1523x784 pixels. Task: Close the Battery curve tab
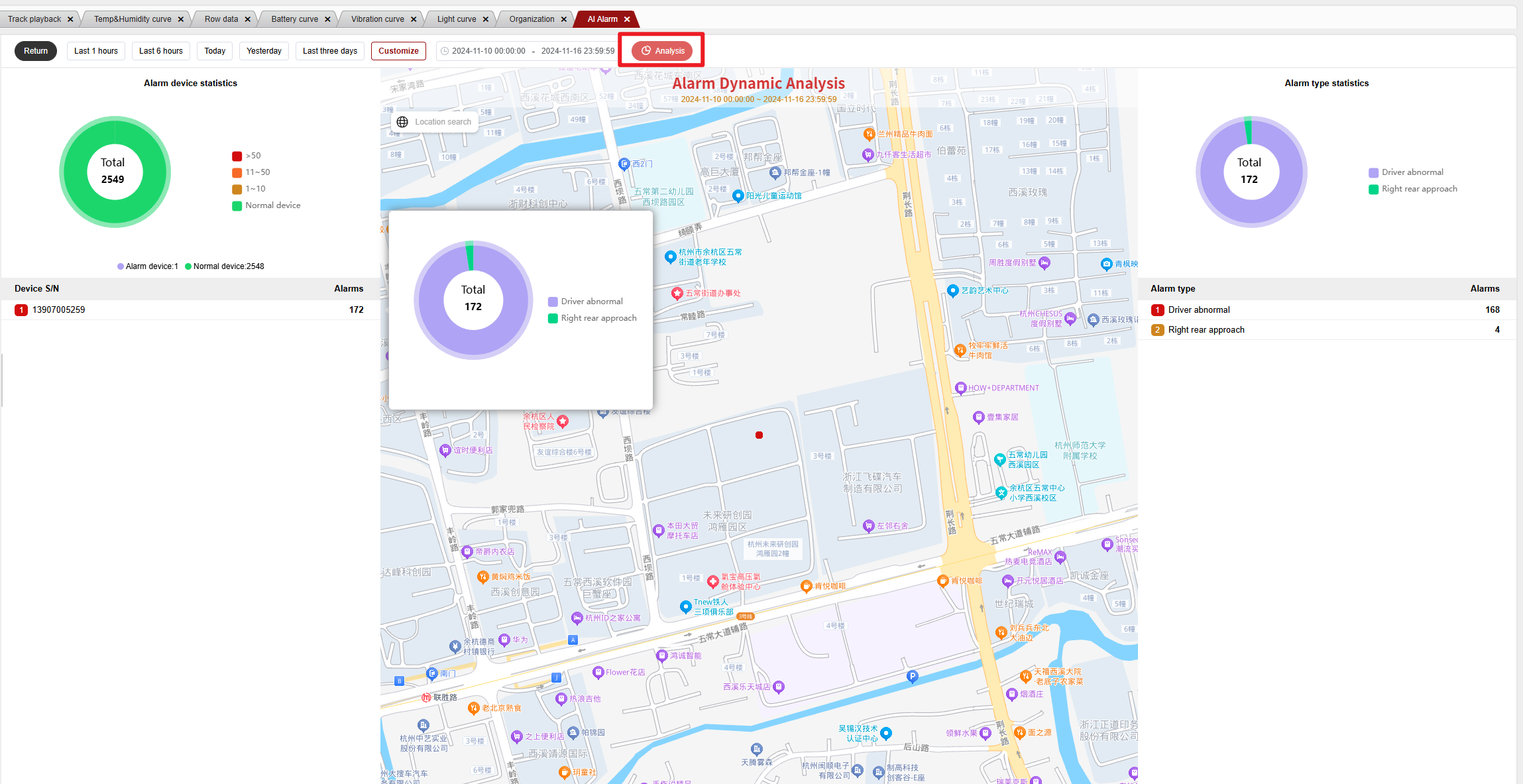point(327,19)
